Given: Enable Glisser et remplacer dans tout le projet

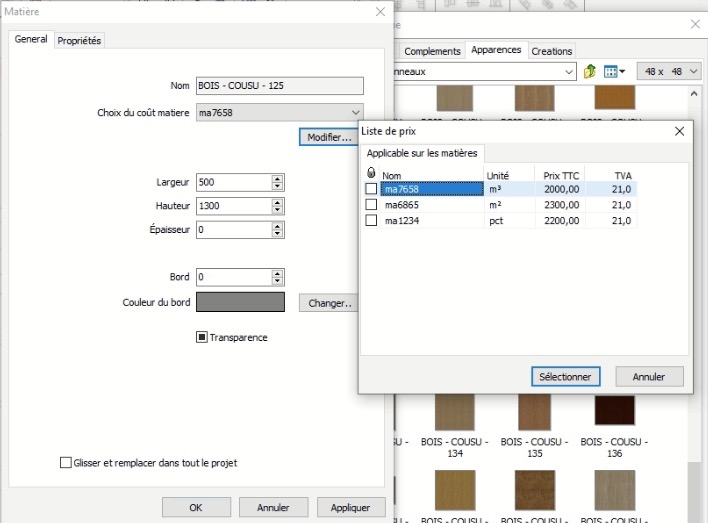Looking at the screenshot, I should click(x=66, y=463).
